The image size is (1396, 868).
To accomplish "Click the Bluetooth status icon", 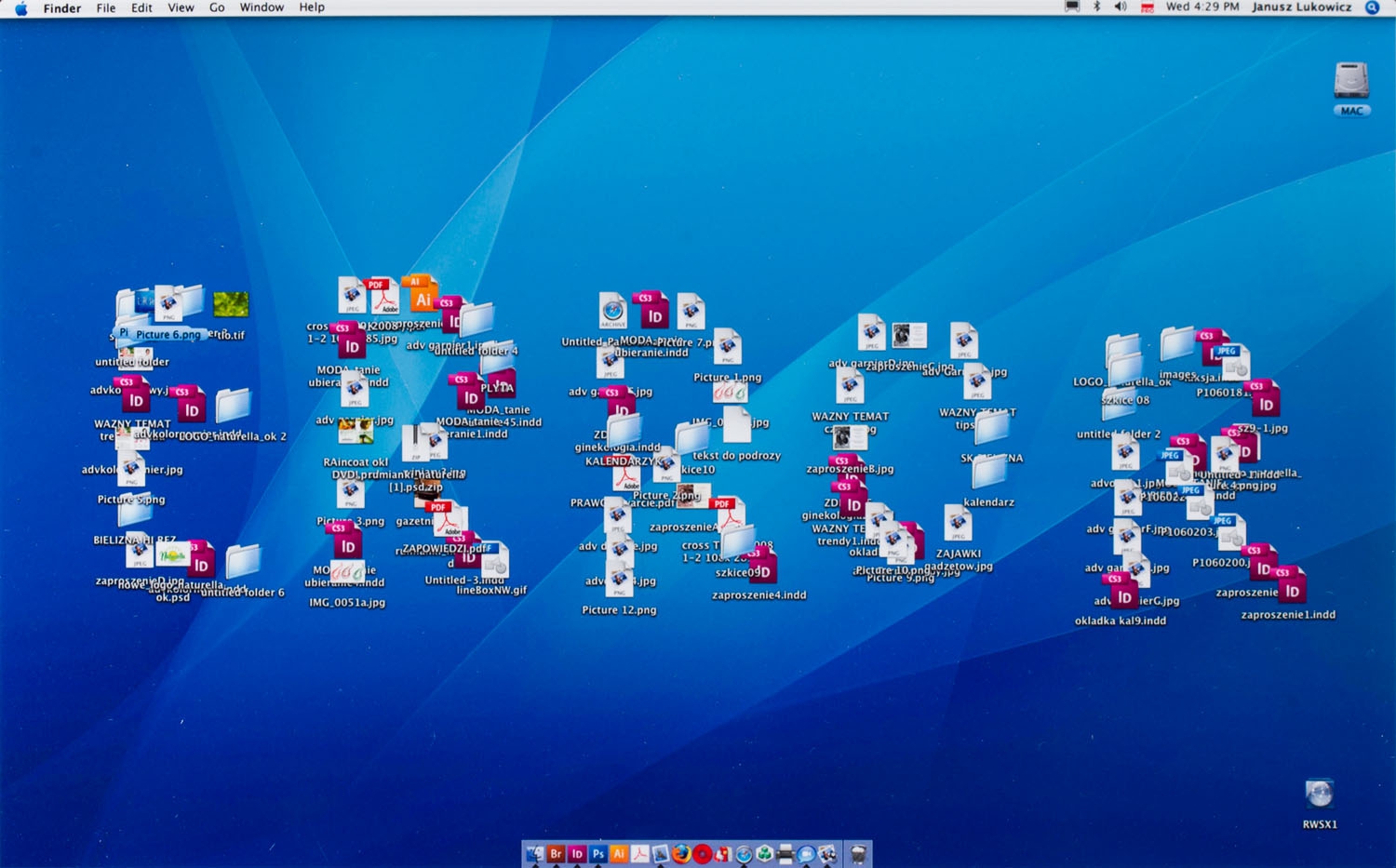I will pos(1096,7).
